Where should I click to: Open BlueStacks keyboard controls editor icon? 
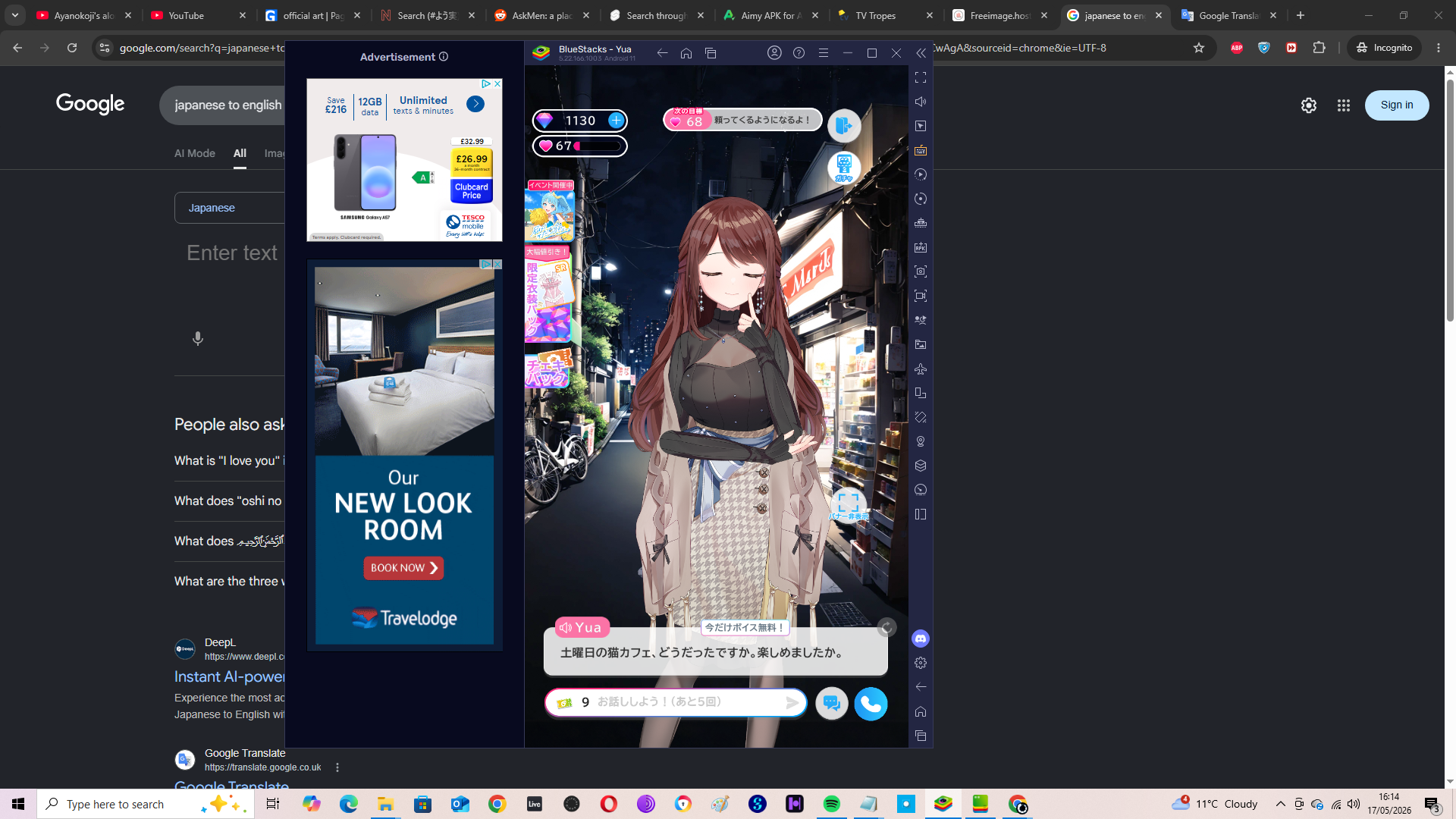click(921, 150)
